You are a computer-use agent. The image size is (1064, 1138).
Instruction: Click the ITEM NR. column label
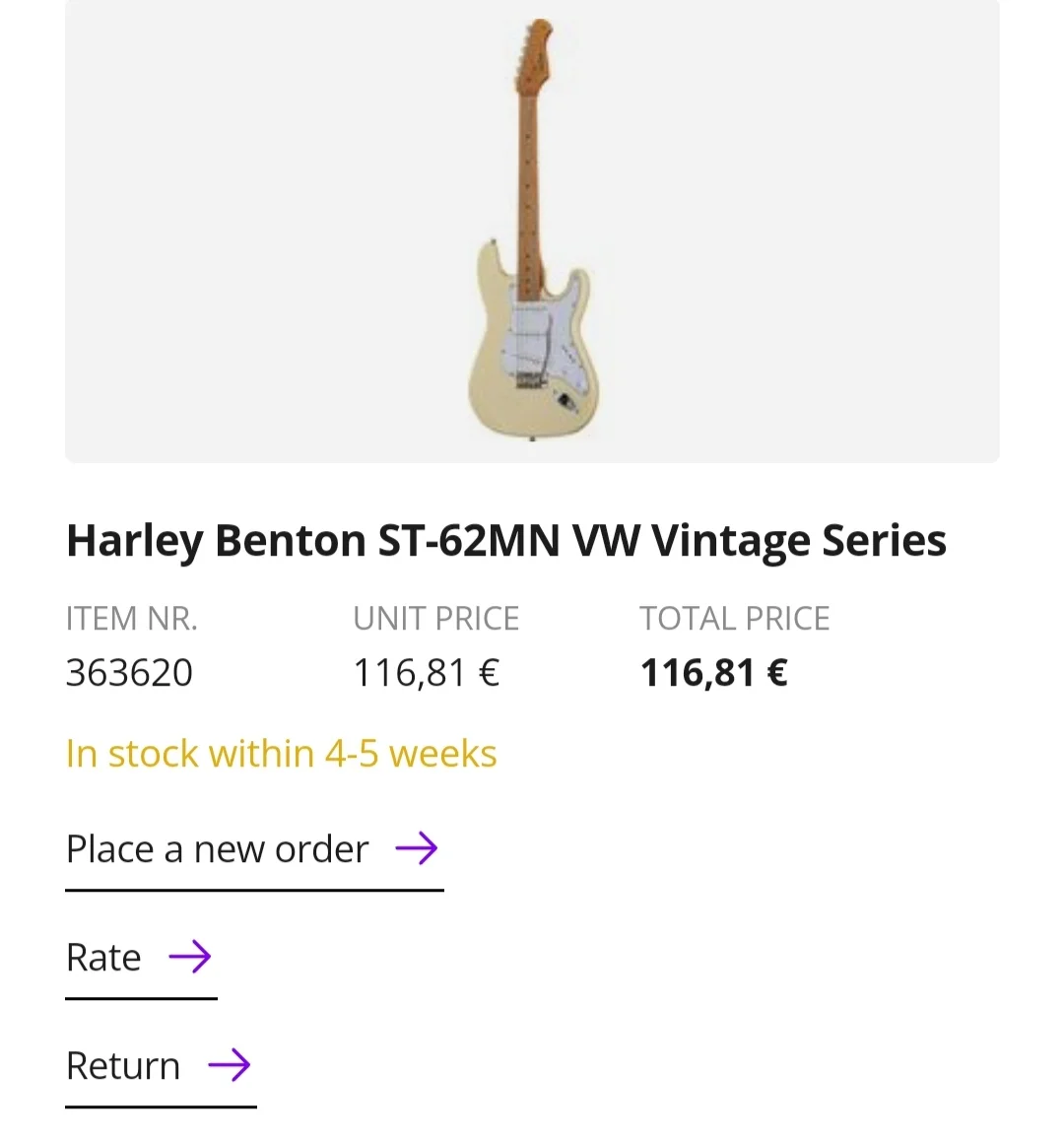(x=131, y=619)
